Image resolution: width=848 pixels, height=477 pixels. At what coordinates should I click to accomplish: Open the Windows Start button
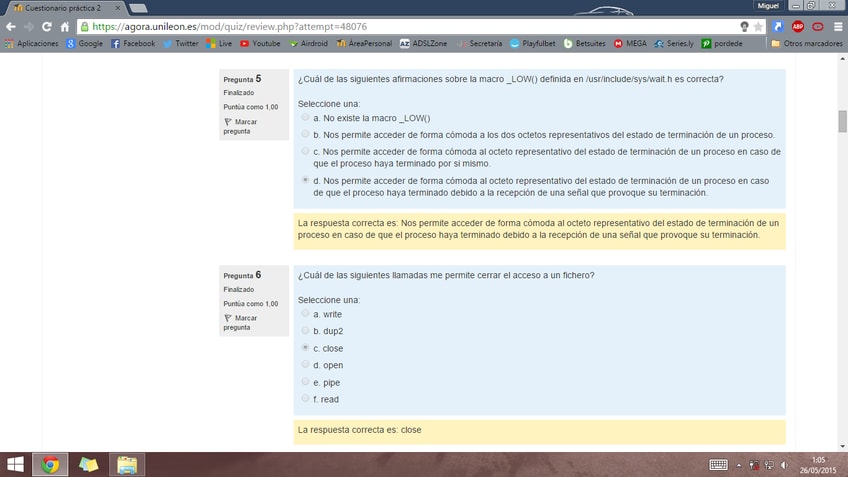pos(16,465)
